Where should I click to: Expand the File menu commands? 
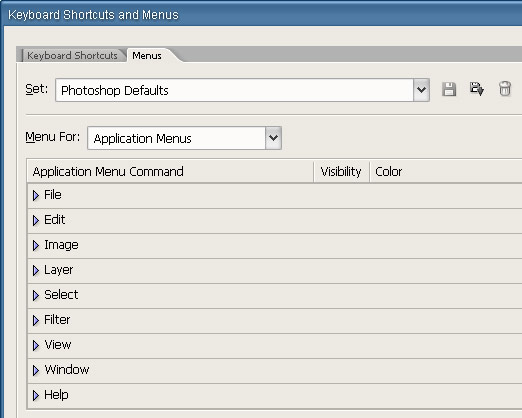click(36, 195)
